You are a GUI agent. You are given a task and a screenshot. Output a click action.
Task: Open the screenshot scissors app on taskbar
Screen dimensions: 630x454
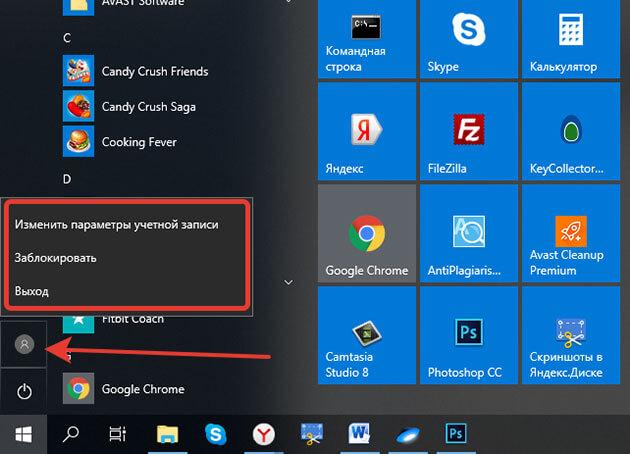tap(312, 434)
